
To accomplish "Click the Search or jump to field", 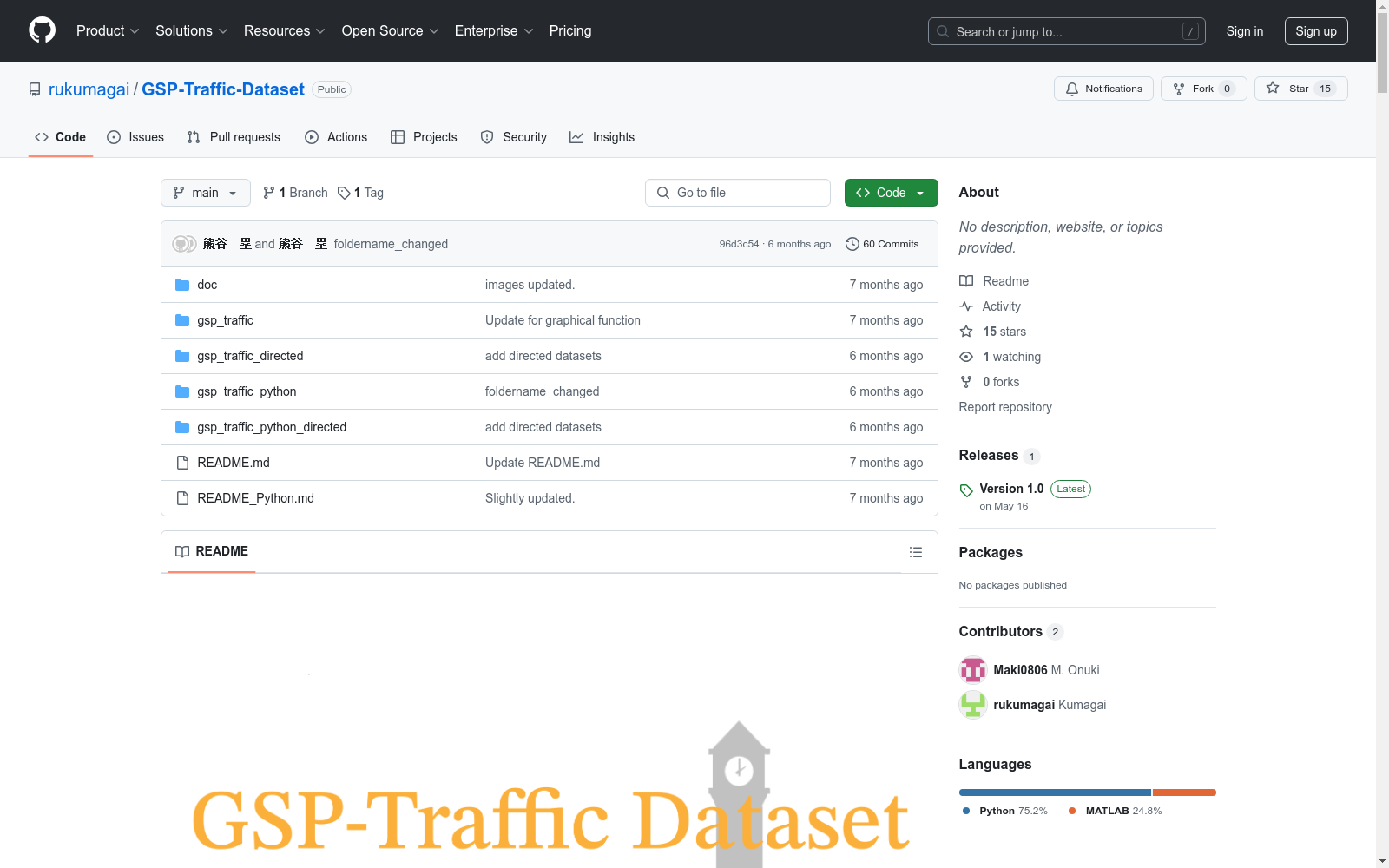I will point(1067,31).
